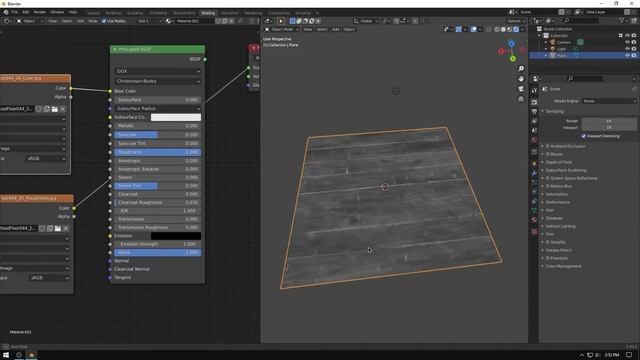The height and width of the screenshot is (360, 640).
Task: Open the outliner filter funnel icon
Action: click(622, 20)
